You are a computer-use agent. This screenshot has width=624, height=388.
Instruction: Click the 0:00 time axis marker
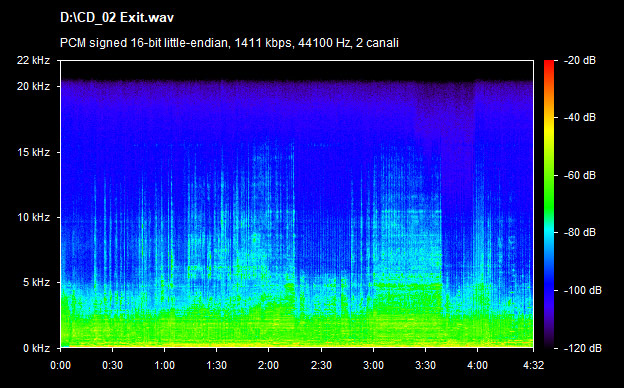pyautogui.click(x=60, y=365)
